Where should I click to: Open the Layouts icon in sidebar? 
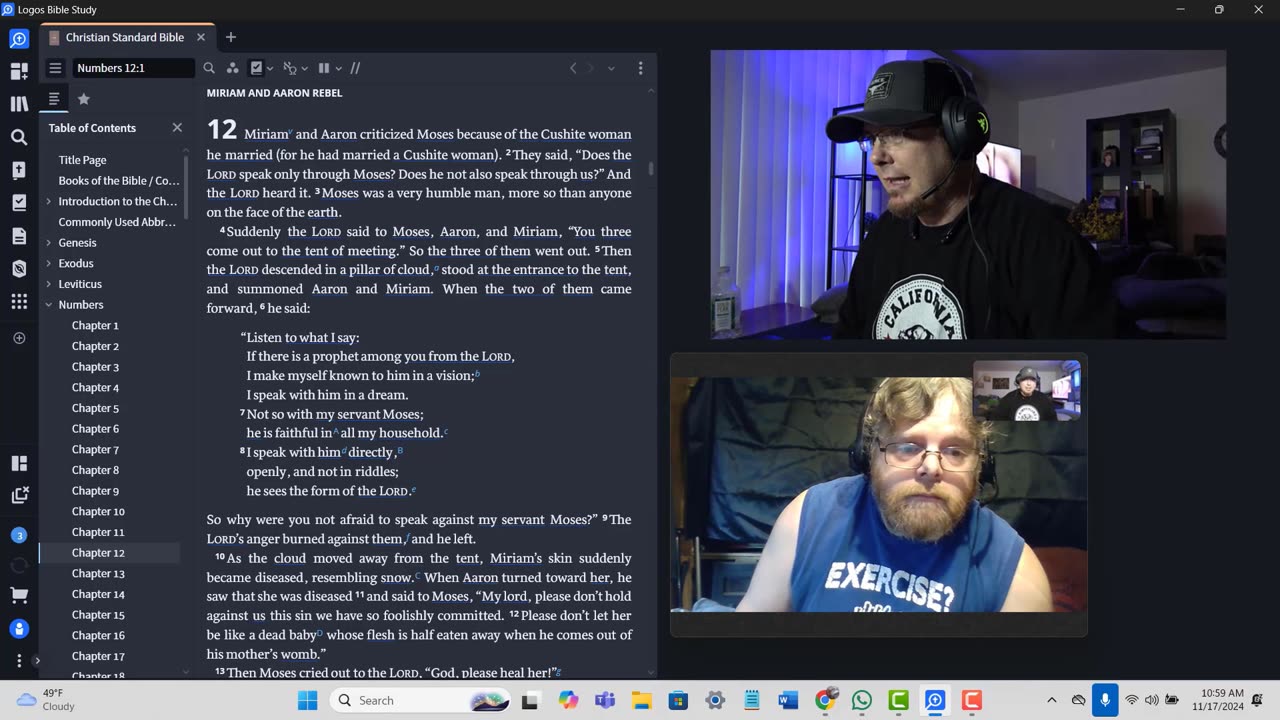coord(19,463)
